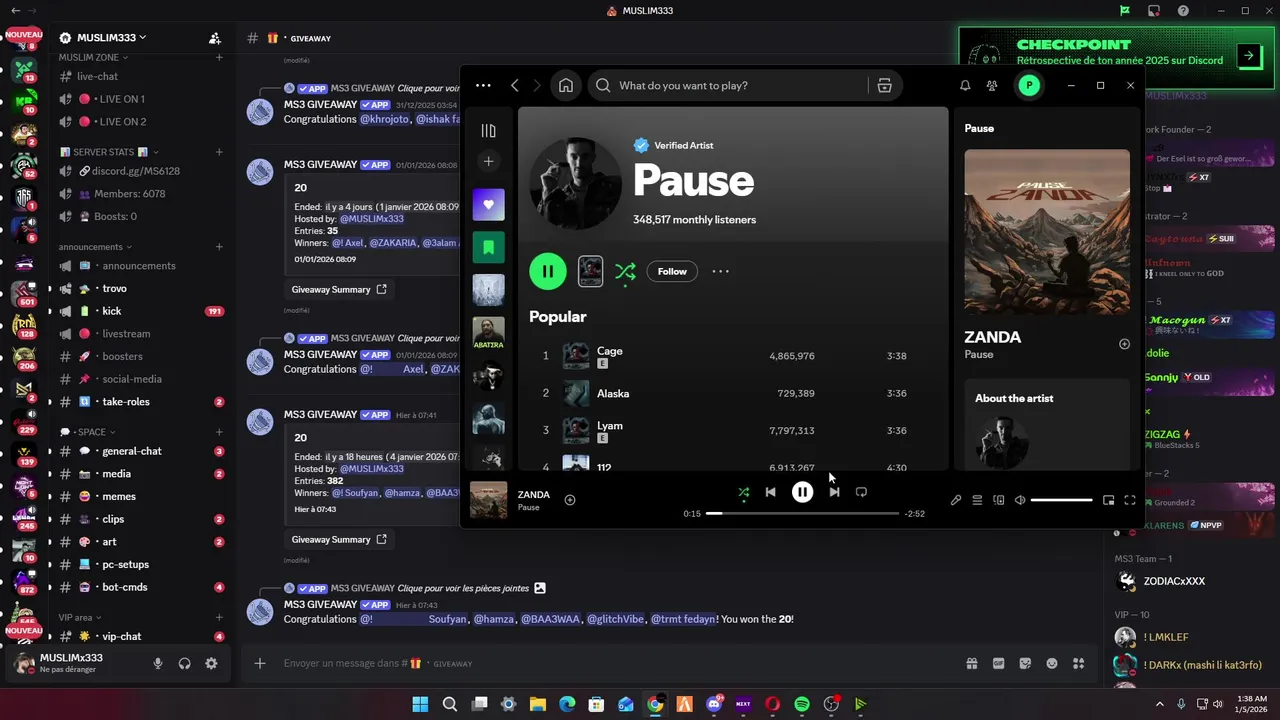1280x720 pixels.
Task: Collapse SERVER STATS category
Action: click(110, 152)
